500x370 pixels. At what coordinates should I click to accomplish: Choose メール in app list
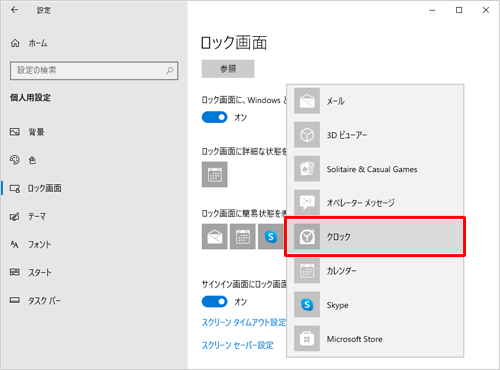click(375, 101)
